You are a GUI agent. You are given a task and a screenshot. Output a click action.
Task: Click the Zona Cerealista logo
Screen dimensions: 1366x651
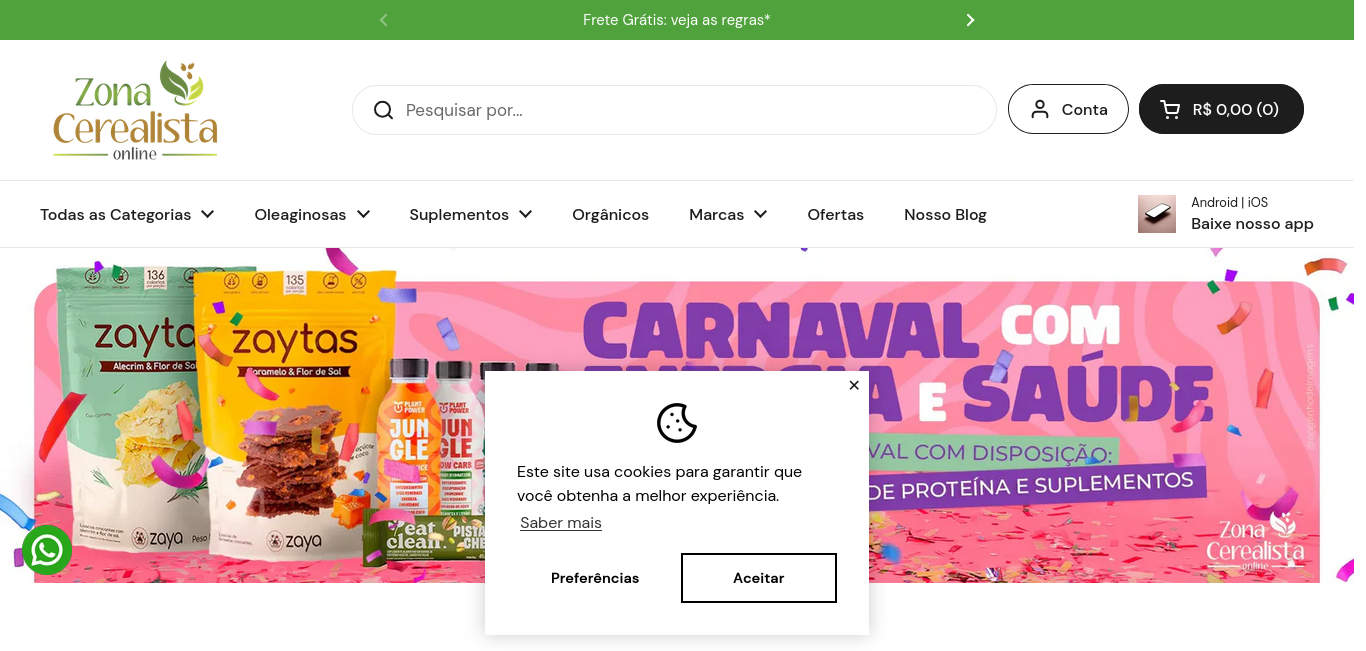(135, 110)
